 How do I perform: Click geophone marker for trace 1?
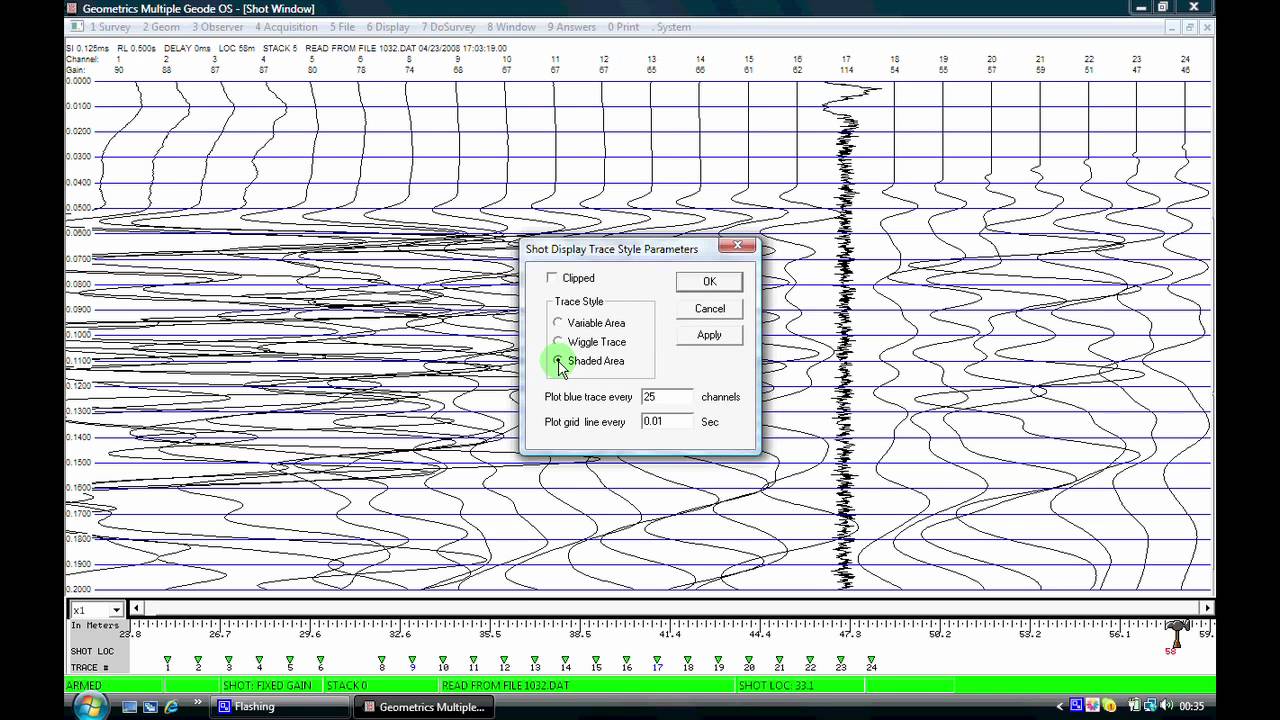tap(168, 660)
